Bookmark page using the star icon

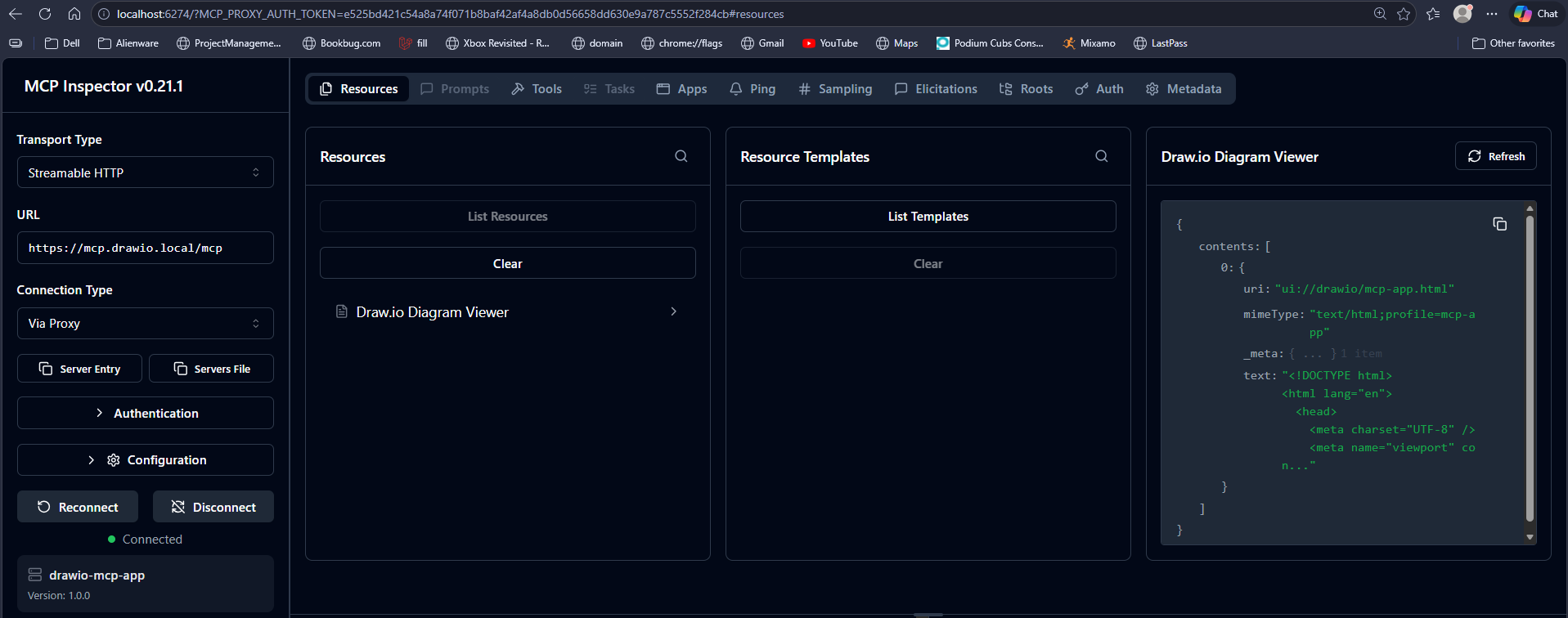[x=1404, y=14]
